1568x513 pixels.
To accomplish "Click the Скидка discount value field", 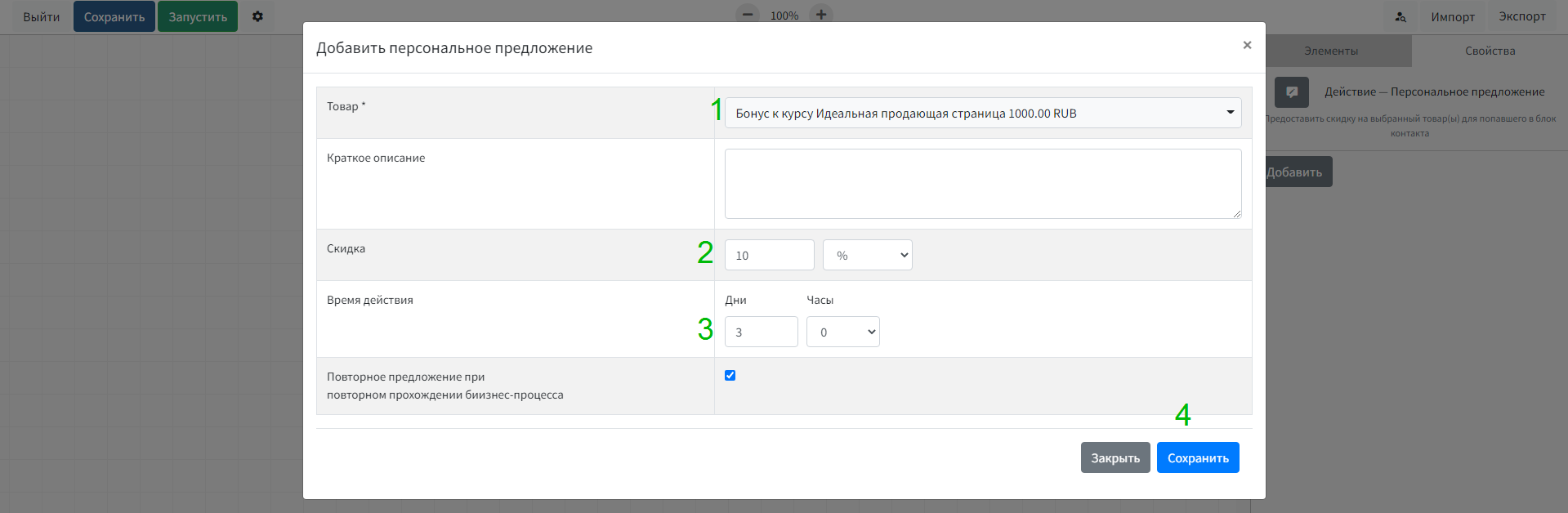I will [769, 255].
